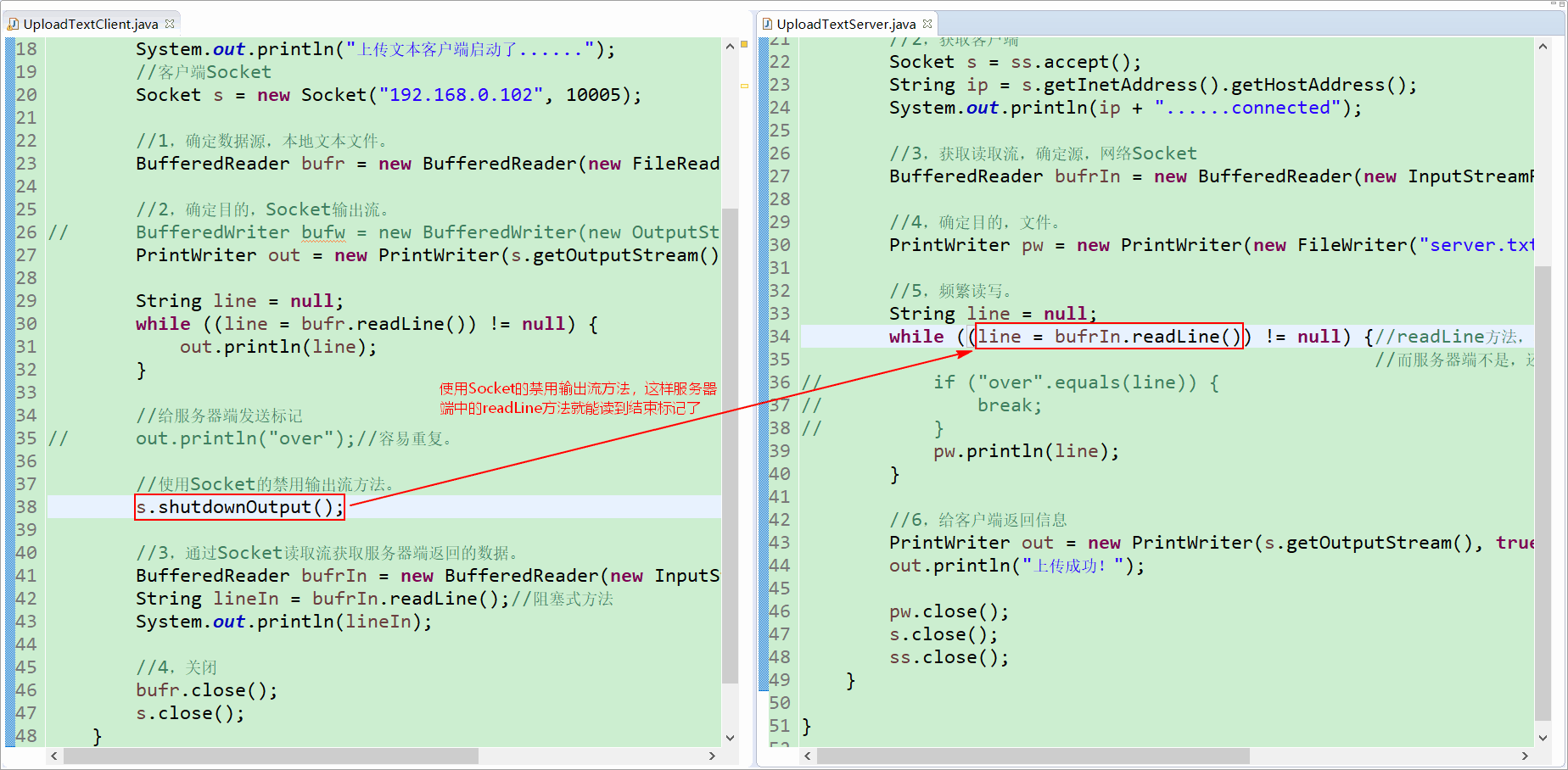Click the server editor horizontal scrollbar thumb

(x=1033, y=756)
